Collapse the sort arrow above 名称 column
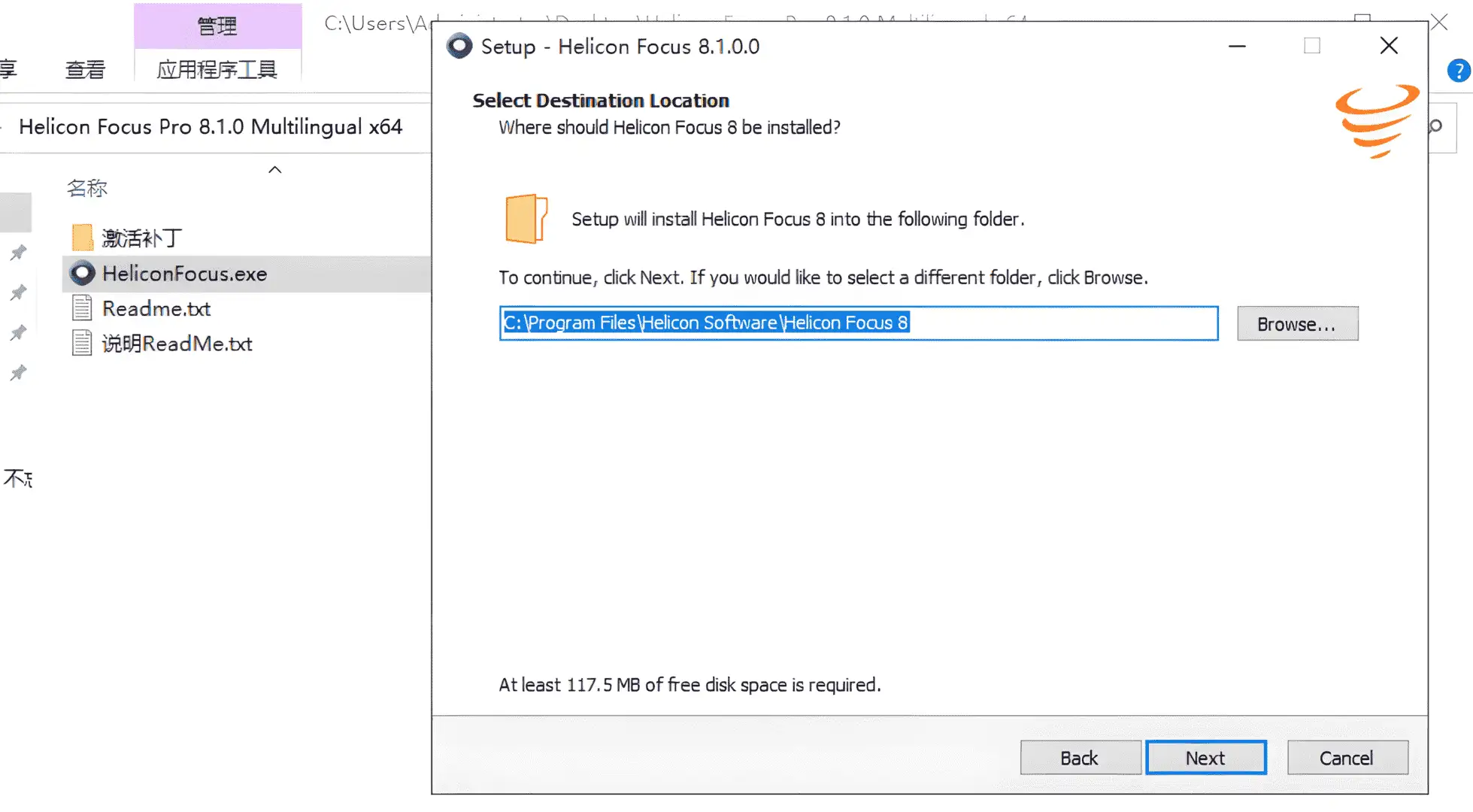The height and width of the screenshot is (812, 1473). pos(275,170)
